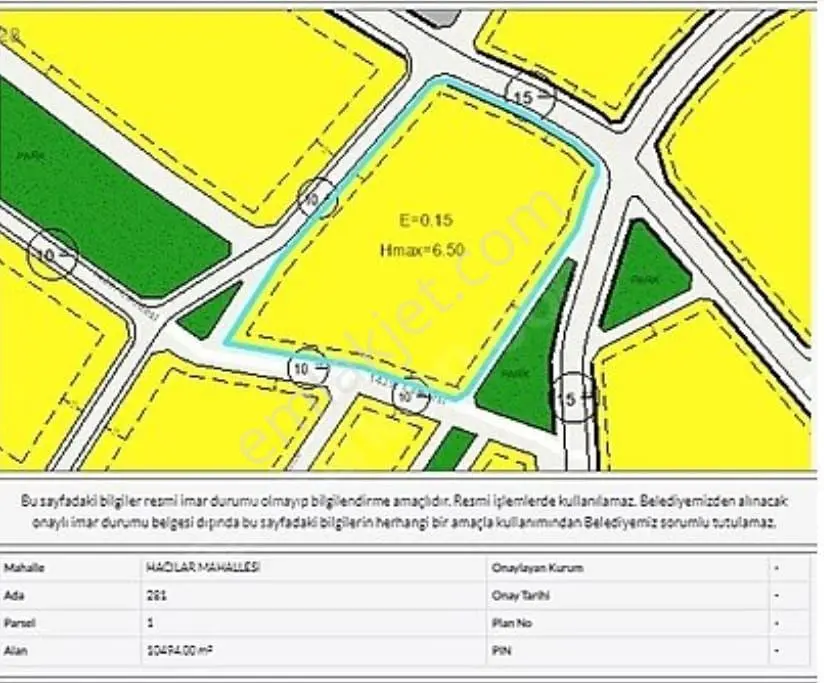824x683 pixels.
Task: Click the 'Onaylayan Kurum' label
Action: tap(537, 568)
